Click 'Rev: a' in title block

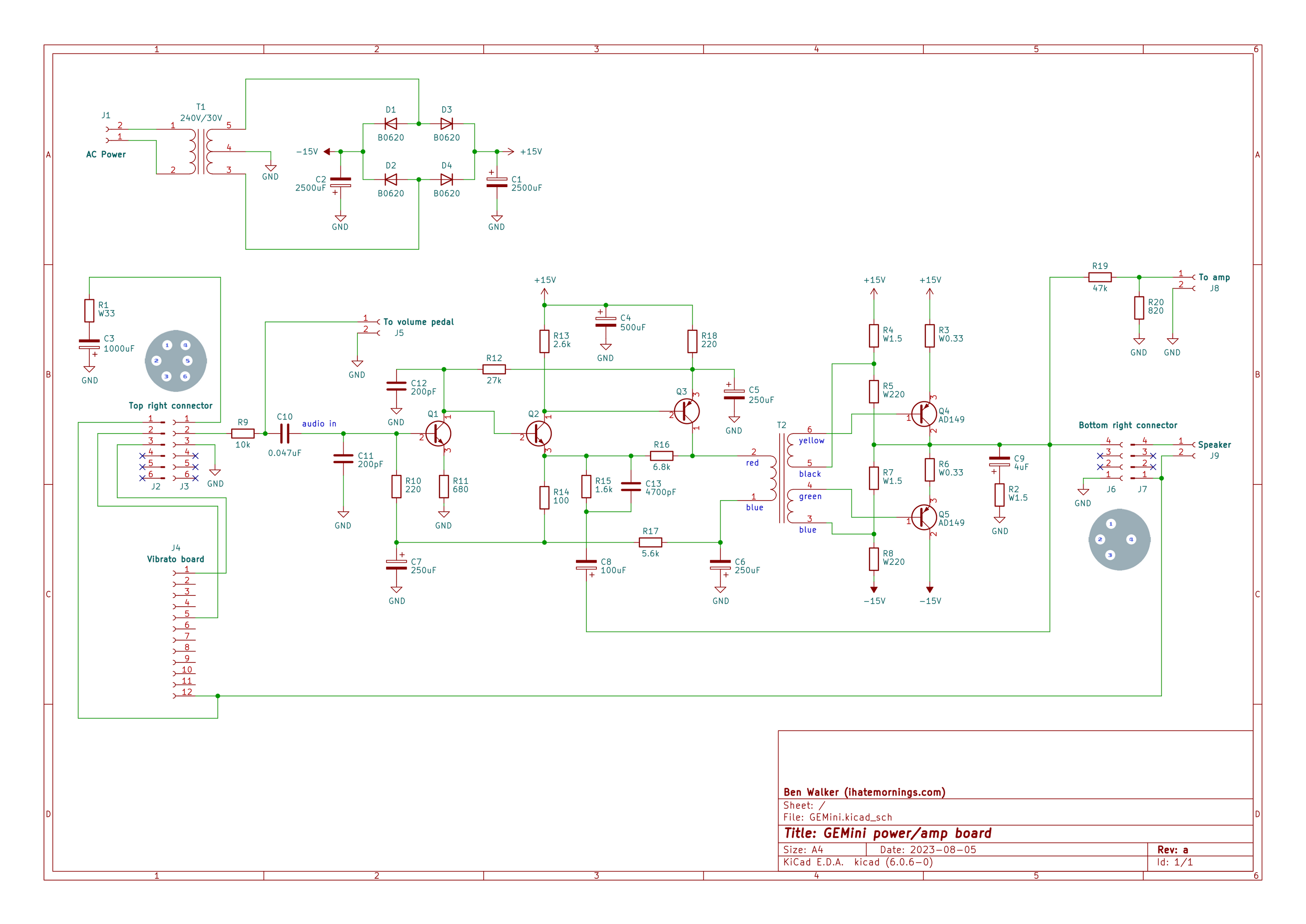click(1172, 850)
